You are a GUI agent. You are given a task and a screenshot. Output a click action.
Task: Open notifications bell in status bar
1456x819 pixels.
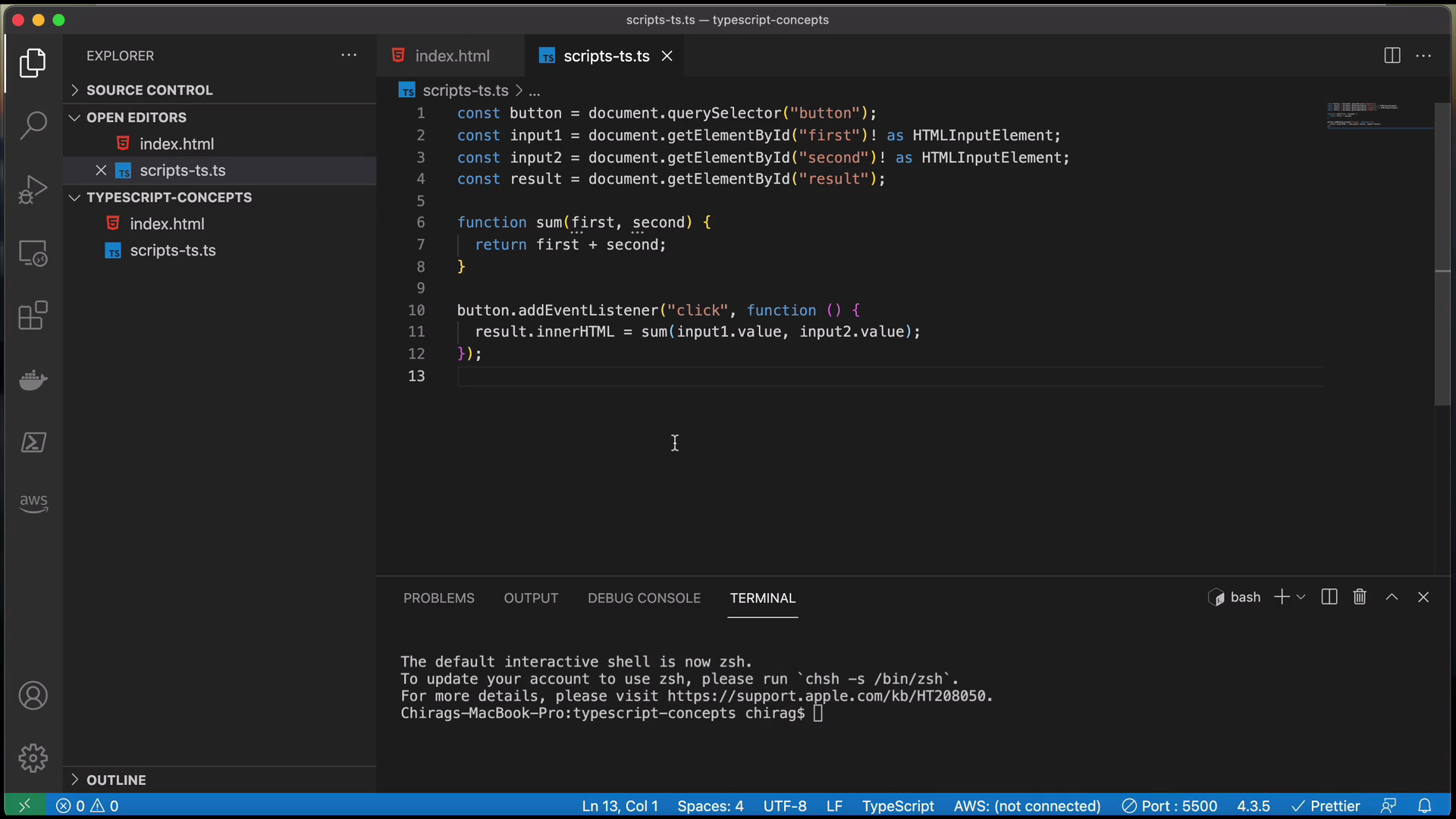(1425, 805)
